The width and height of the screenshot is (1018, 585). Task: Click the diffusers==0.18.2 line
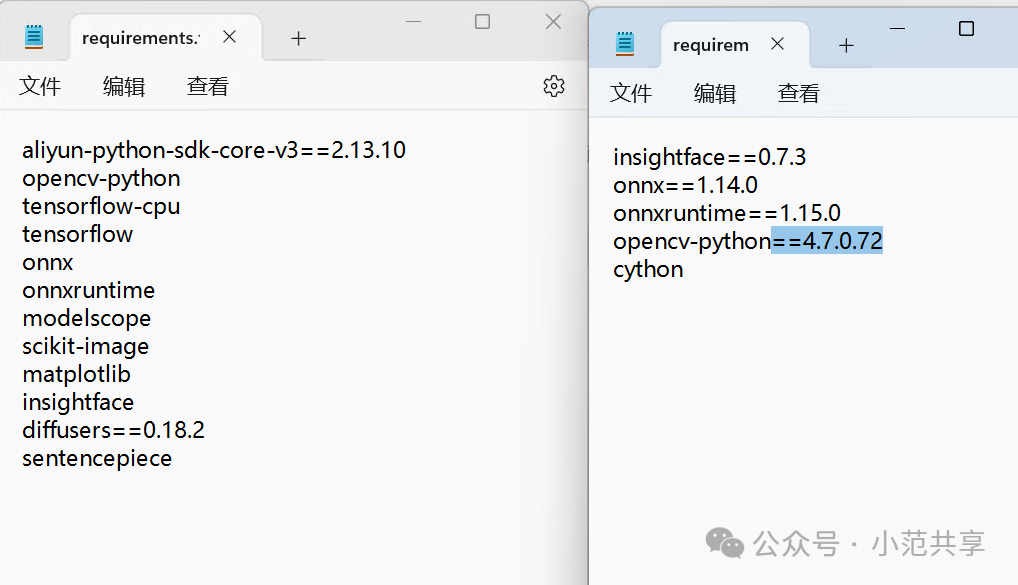(x=113, y=430)
